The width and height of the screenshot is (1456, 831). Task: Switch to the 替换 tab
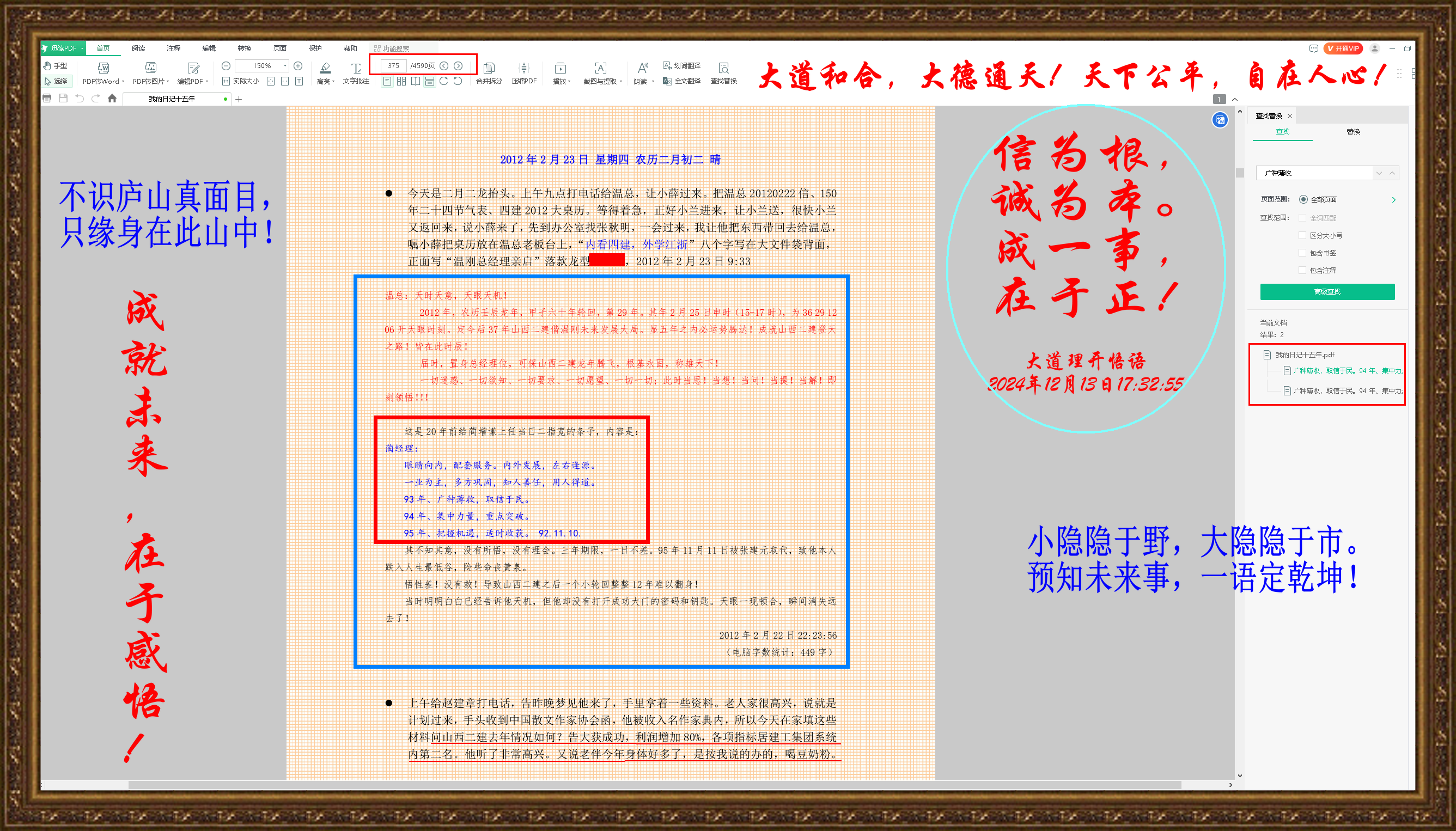point(1353,132)
